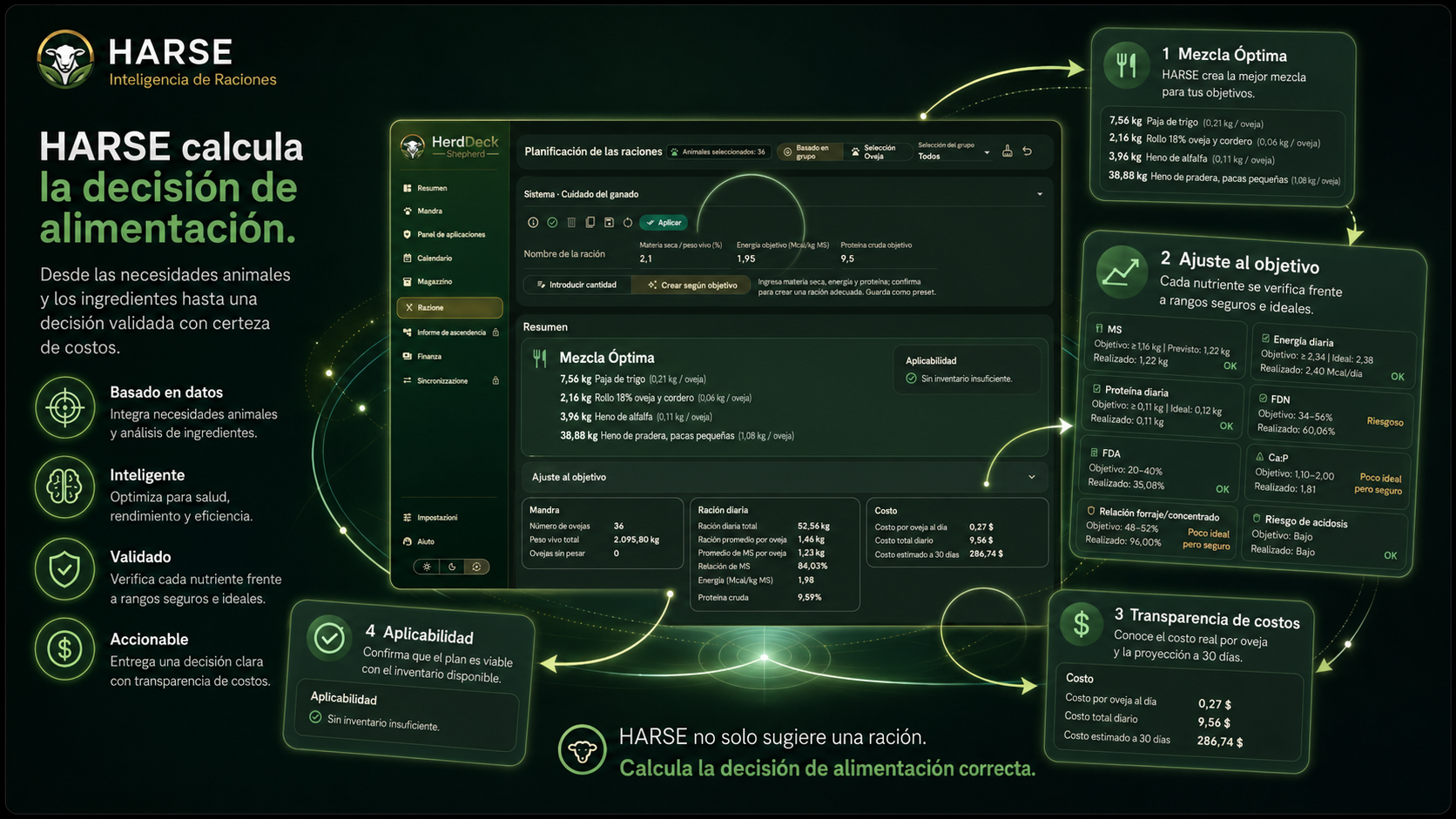The height and width of the screenshot is (819, 1456).
Task: Click the info icon in the ration toolbar
Action: [x=533, y=223]
